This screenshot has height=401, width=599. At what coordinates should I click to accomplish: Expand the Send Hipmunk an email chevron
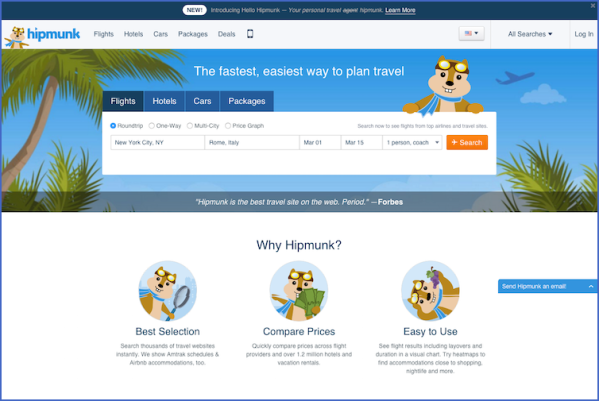coord(591,286)
